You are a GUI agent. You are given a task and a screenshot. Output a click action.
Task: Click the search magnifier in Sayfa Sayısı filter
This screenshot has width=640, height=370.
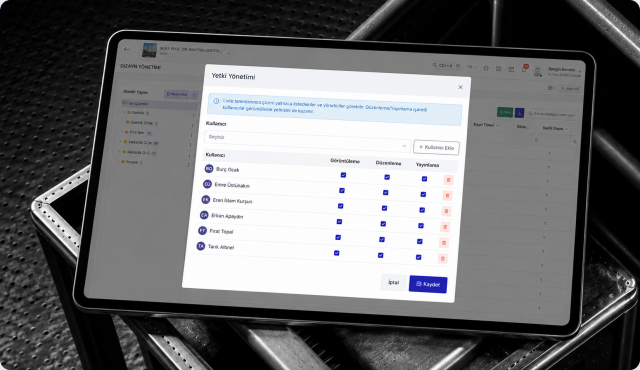[536, 140]
